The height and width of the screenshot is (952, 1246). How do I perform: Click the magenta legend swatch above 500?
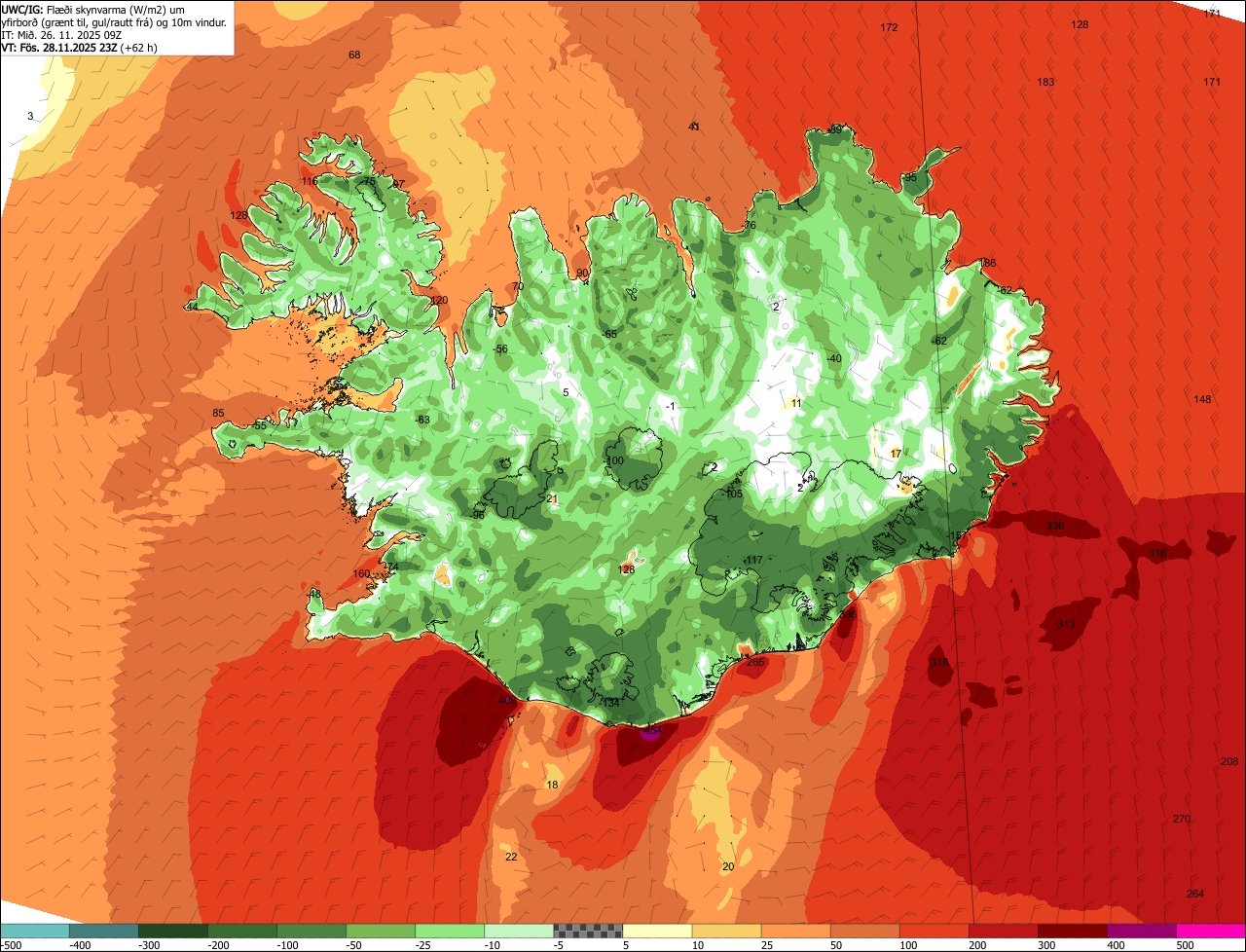(x=1211, y=931)
